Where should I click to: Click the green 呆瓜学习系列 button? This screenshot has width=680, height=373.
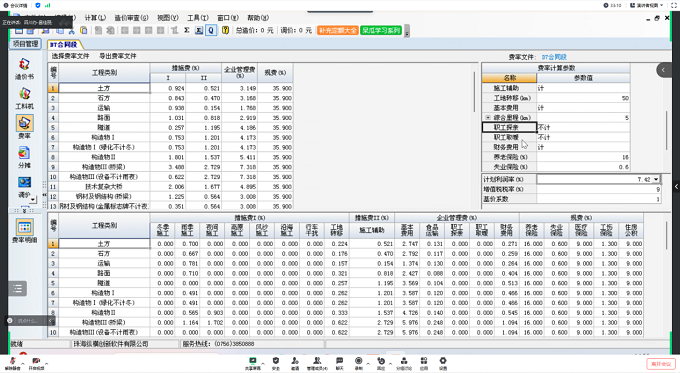(381, 30)
